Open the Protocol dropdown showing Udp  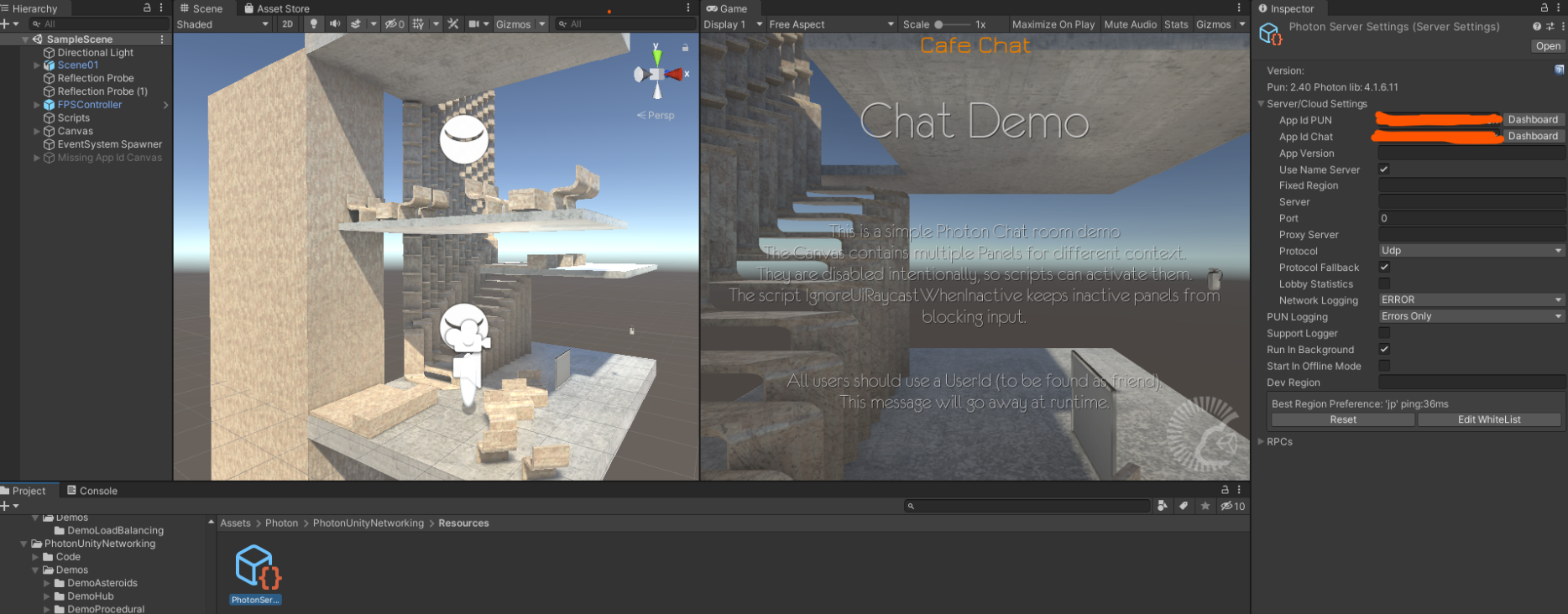pyautogui.click(x=1471, y=251)
